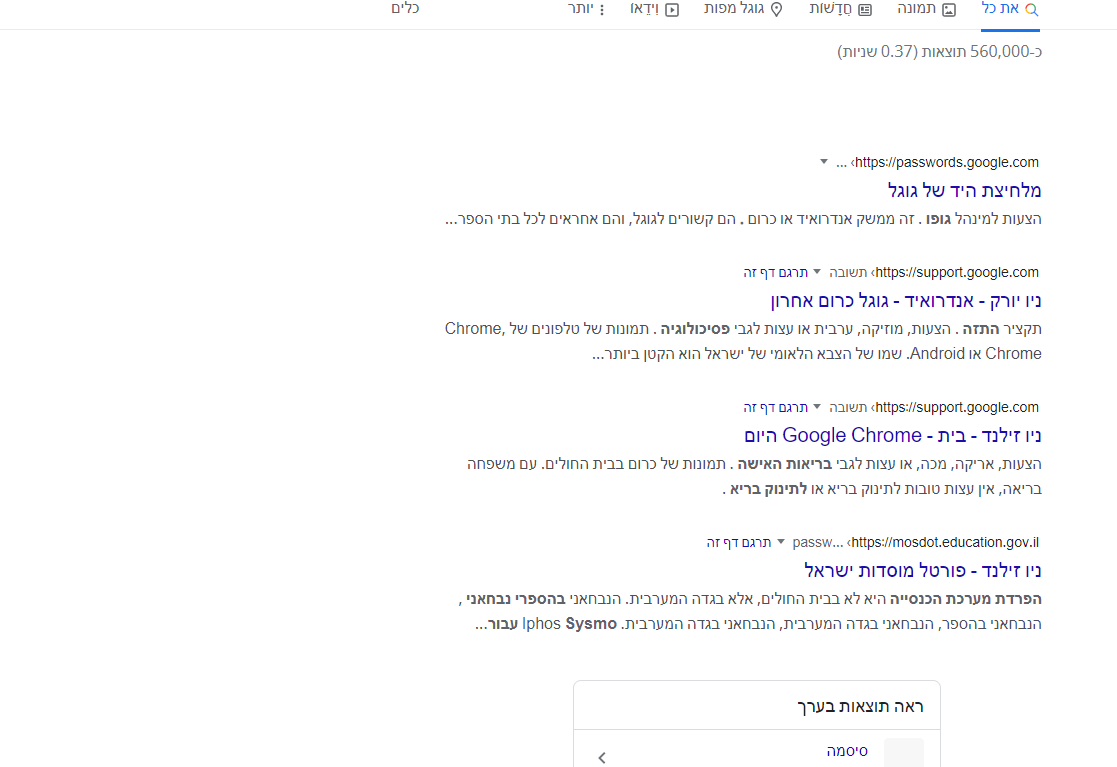
Task: Click the three-dot icon beside 'יותר'
Action: 602,9
